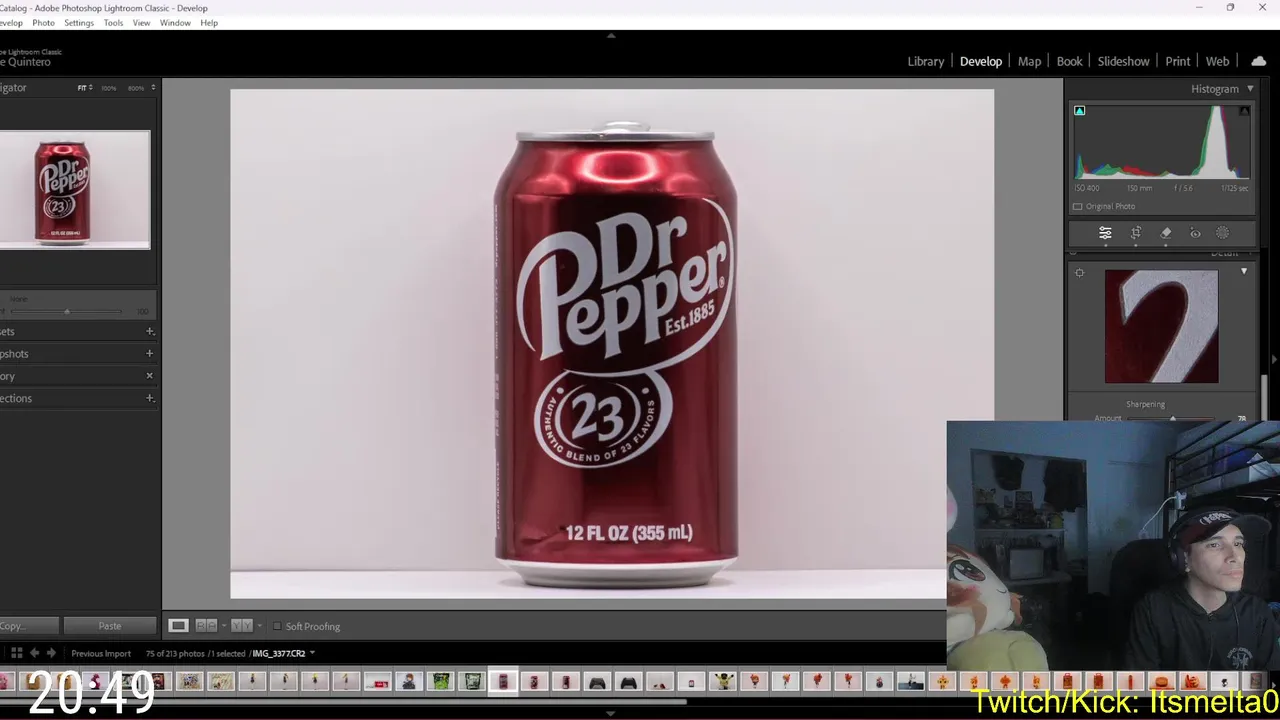Open the Slideshow module

pyautogui.click(x=1123, y=61)
